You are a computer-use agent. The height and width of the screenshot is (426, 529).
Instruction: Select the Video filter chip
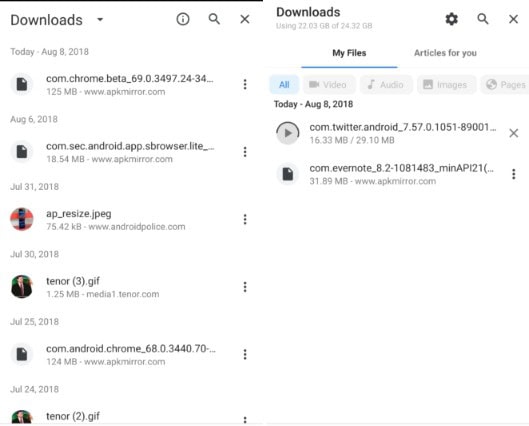329,85
